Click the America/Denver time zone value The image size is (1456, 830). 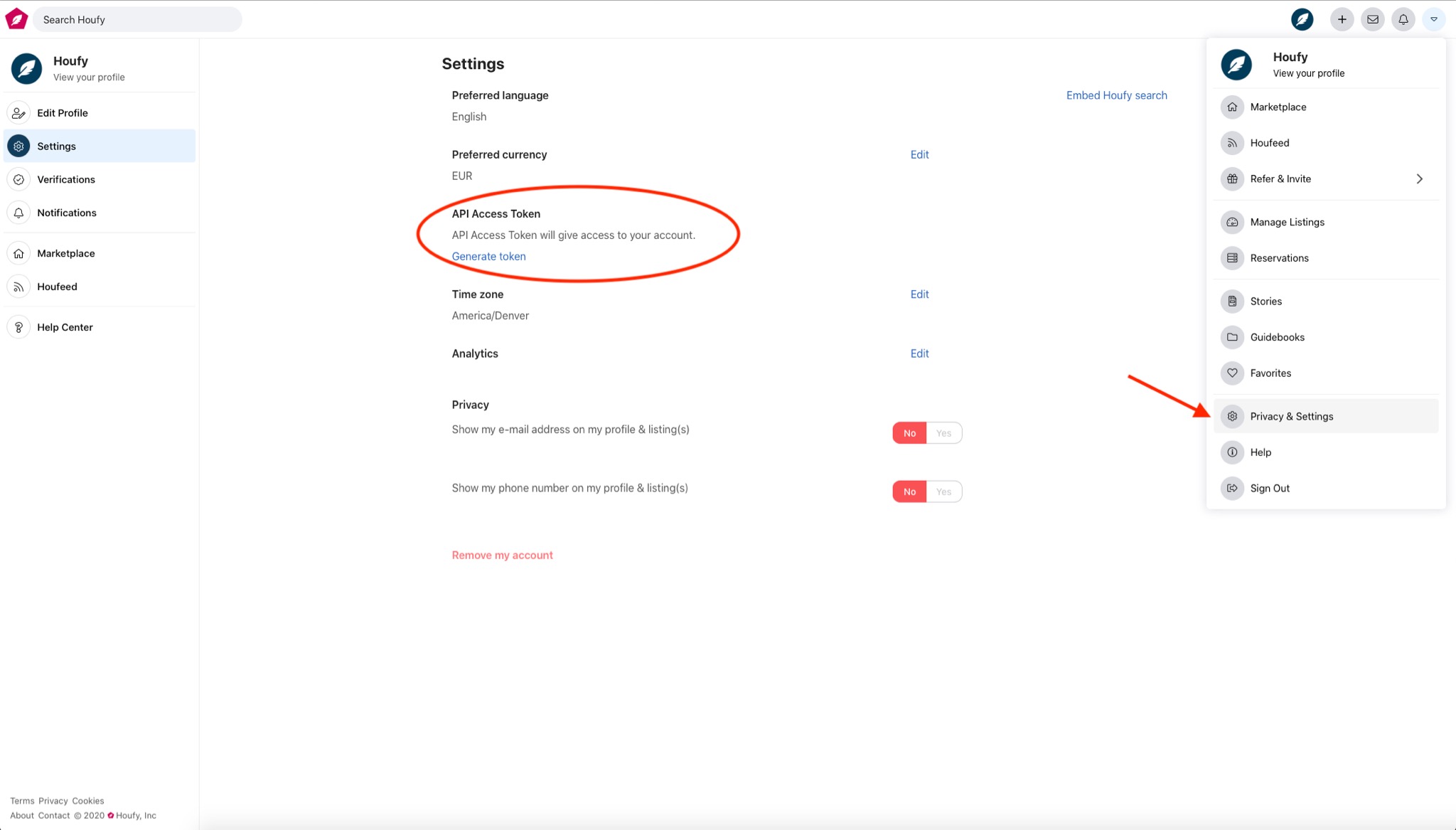point(491,316)
